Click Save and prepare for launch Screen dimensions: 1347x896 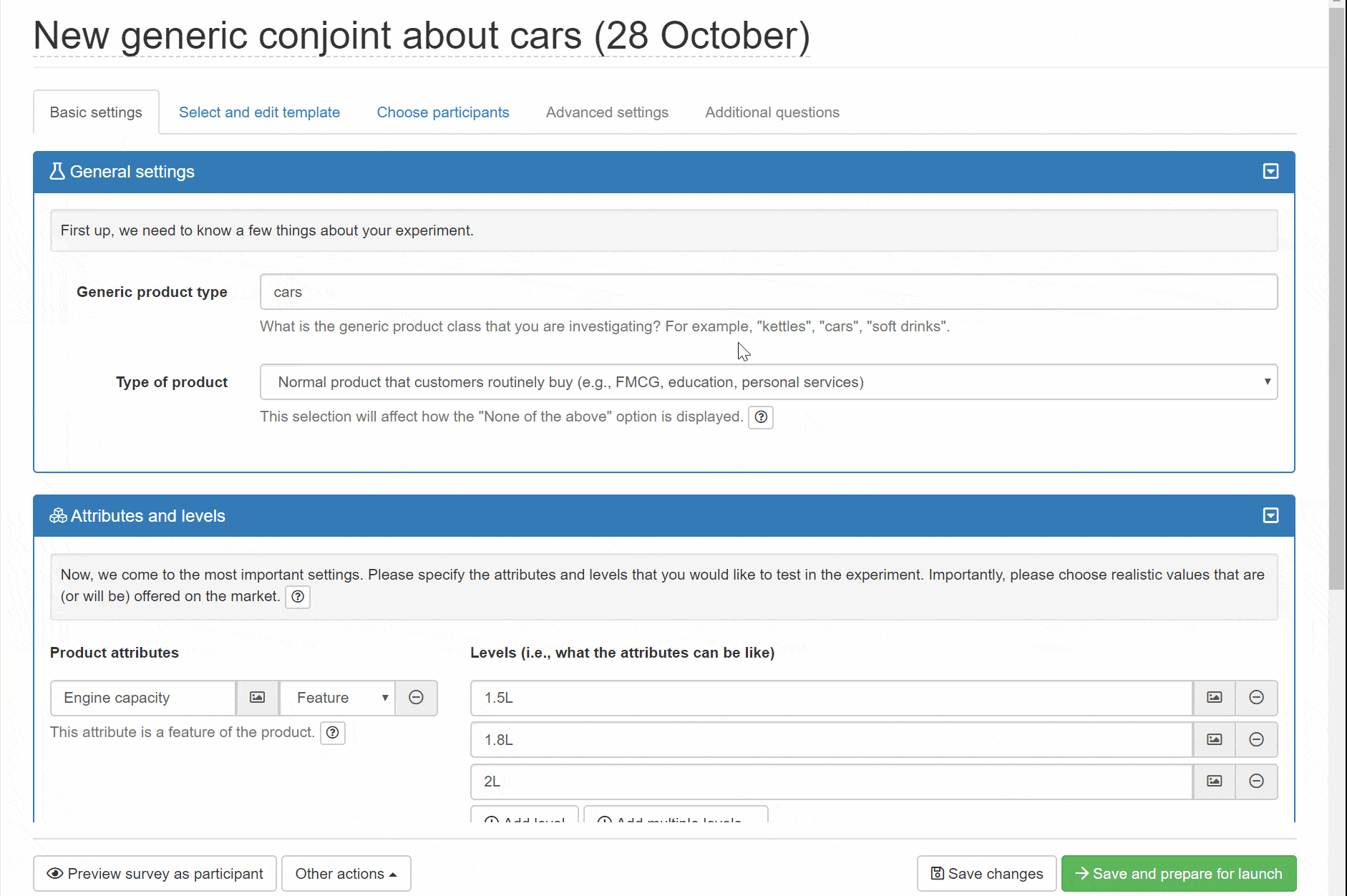click(1178, 874)
